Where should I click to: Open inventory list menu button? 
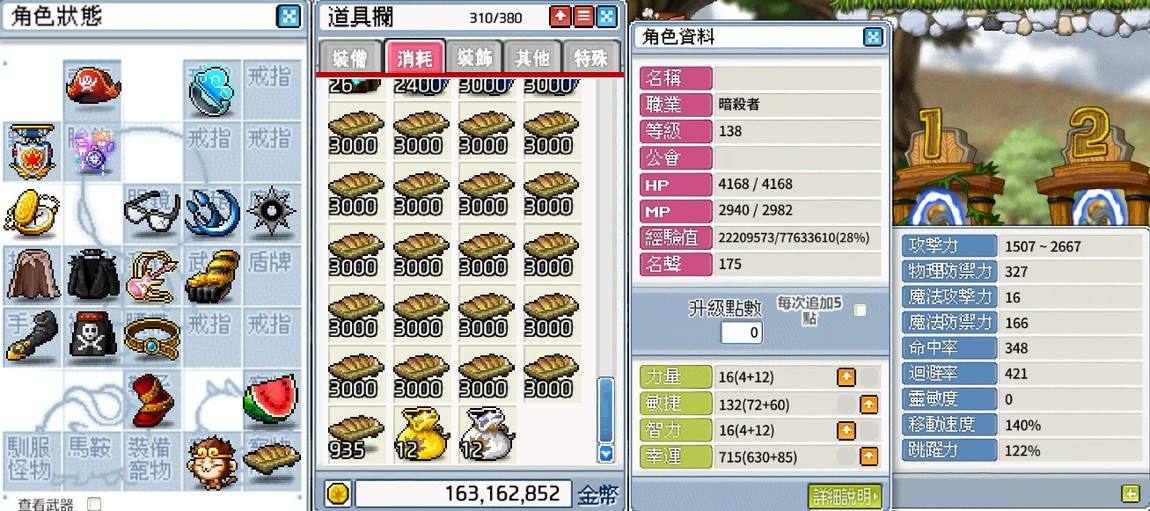pos(583,17)
